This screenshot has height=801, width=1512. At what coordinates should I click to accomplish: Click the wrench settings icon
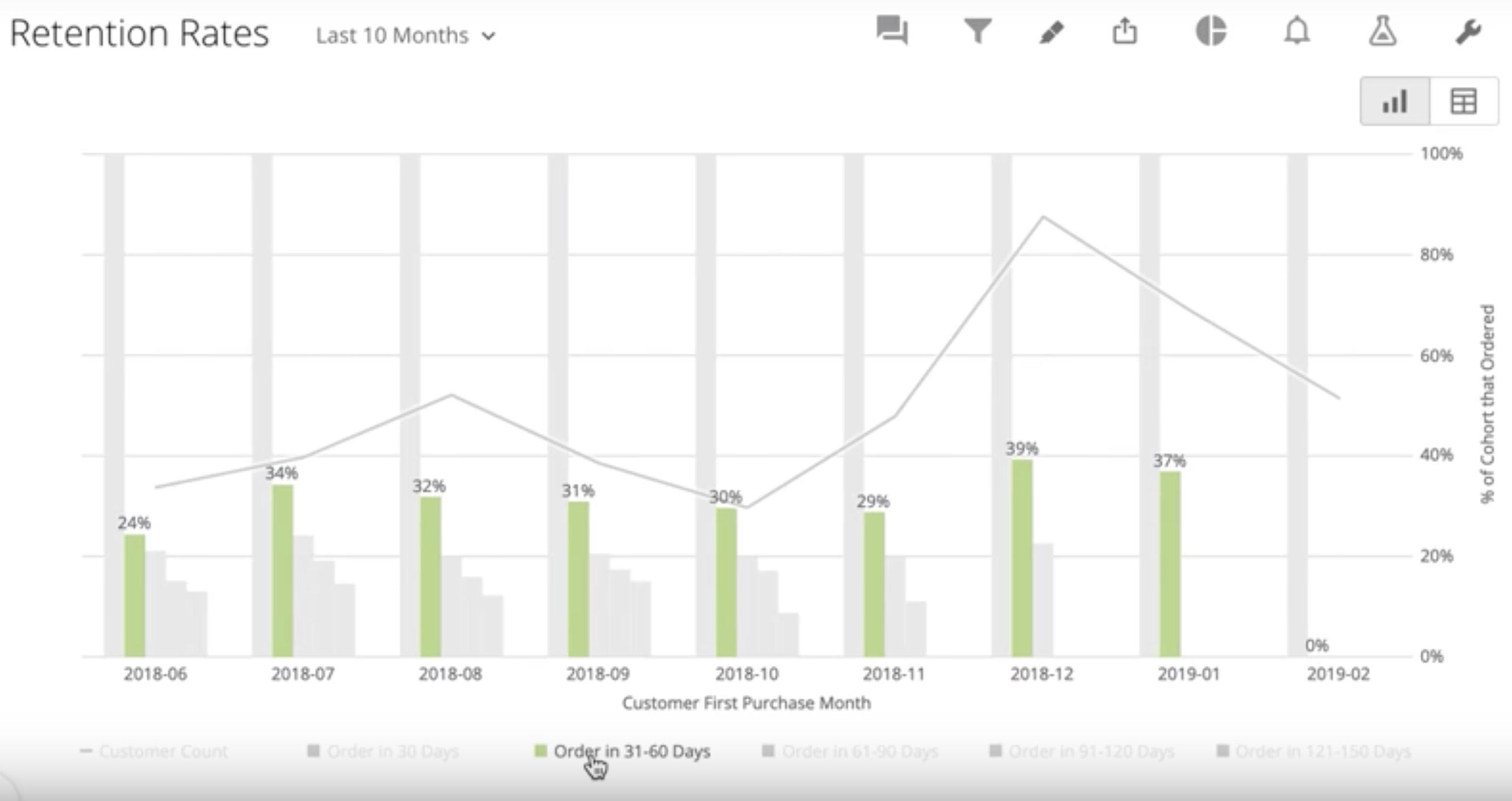coord(1468,32)
